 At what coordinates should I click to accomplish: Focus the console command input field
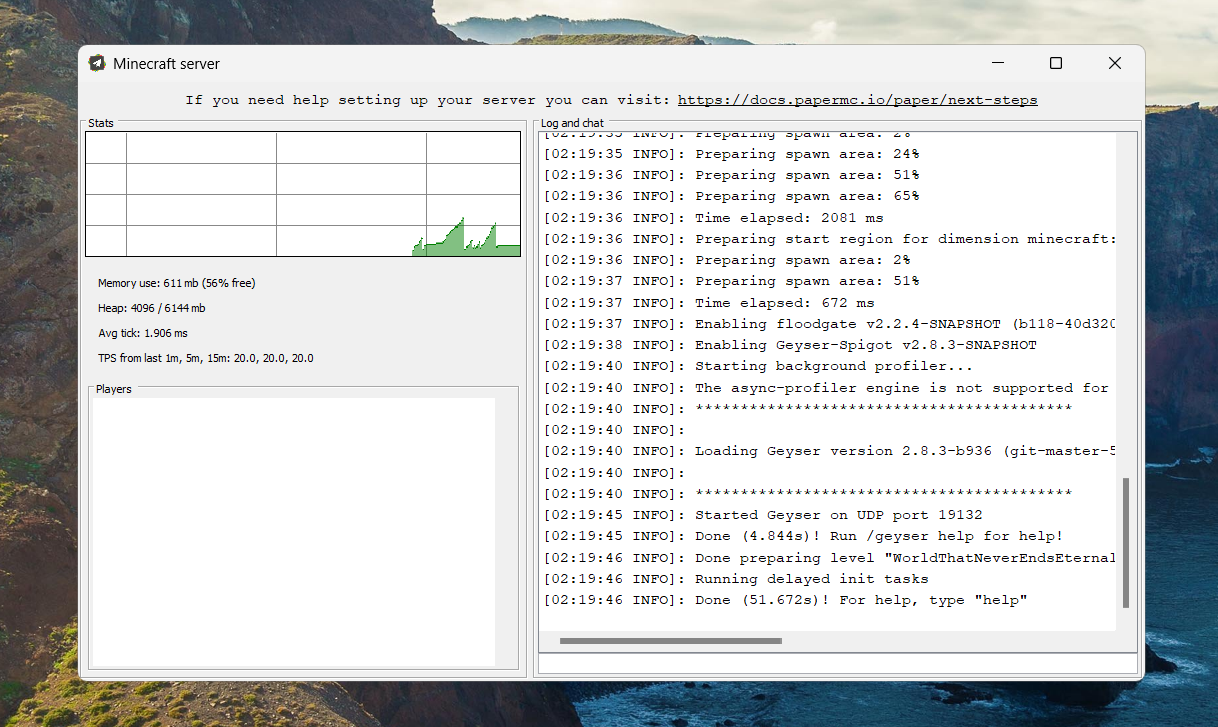click(x=837, y=663)
